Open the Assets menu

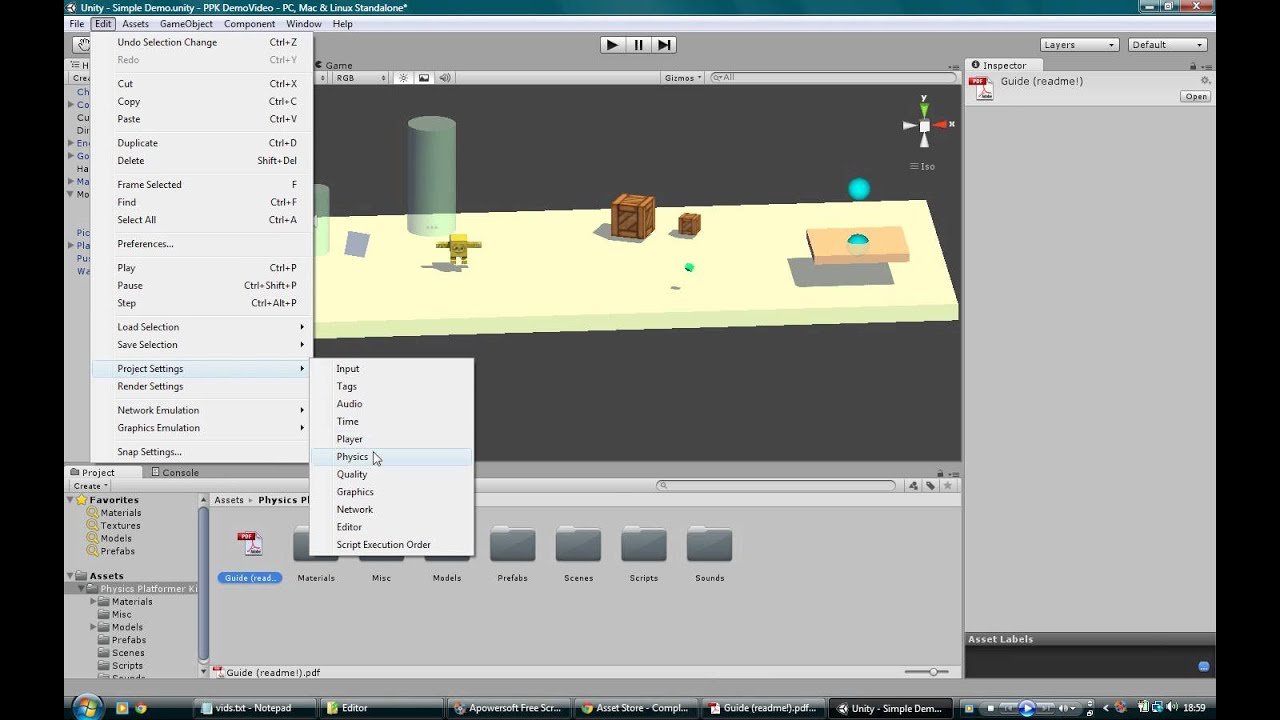click(135, 24)
